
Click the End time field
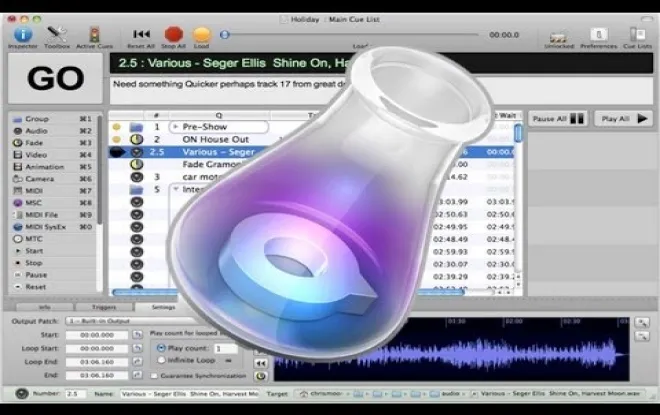pos(97,375)
